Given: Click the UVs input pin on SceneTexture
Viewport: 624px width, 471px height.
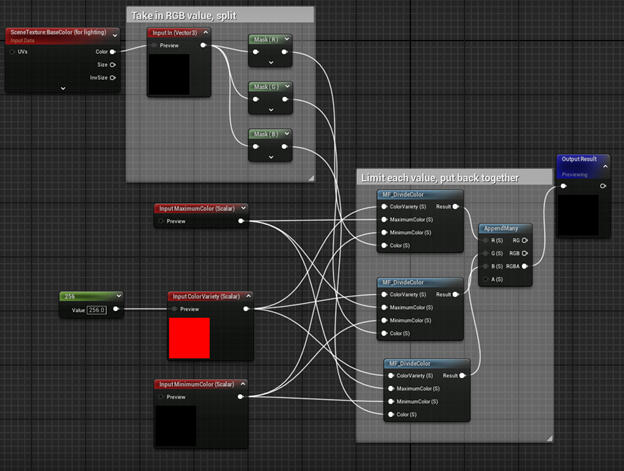Looking at the screenshot, I should (x=12, y=51).
